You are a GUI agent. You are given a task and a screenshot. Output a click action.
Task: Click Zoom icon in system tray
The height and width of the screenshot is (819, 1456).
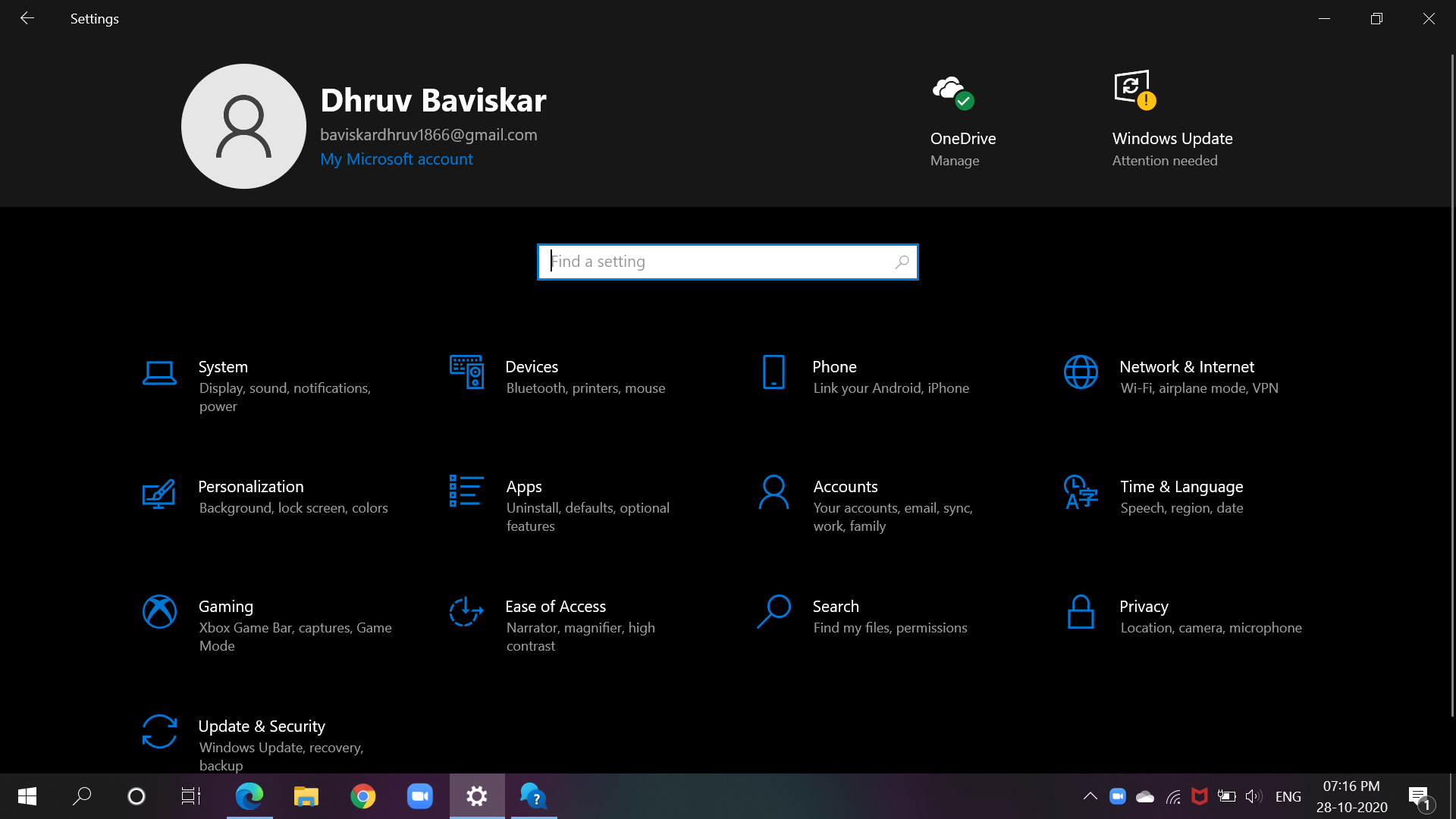click(1118, 796)
